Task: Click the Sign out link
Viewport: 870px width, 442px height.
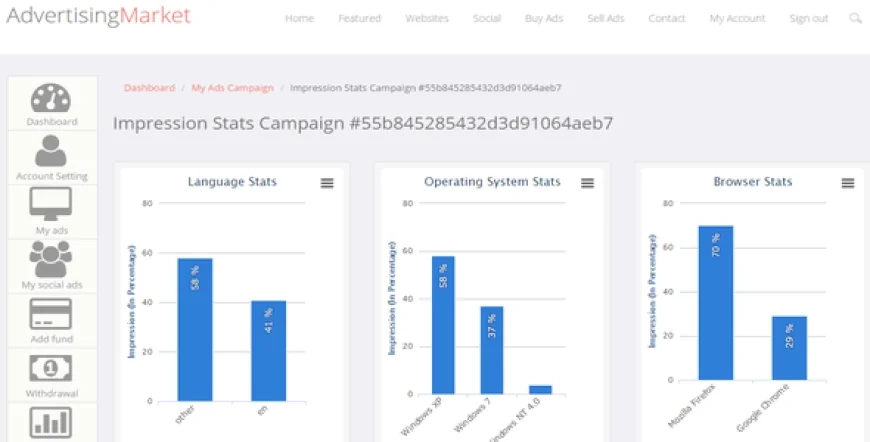Action: point(808,19)
